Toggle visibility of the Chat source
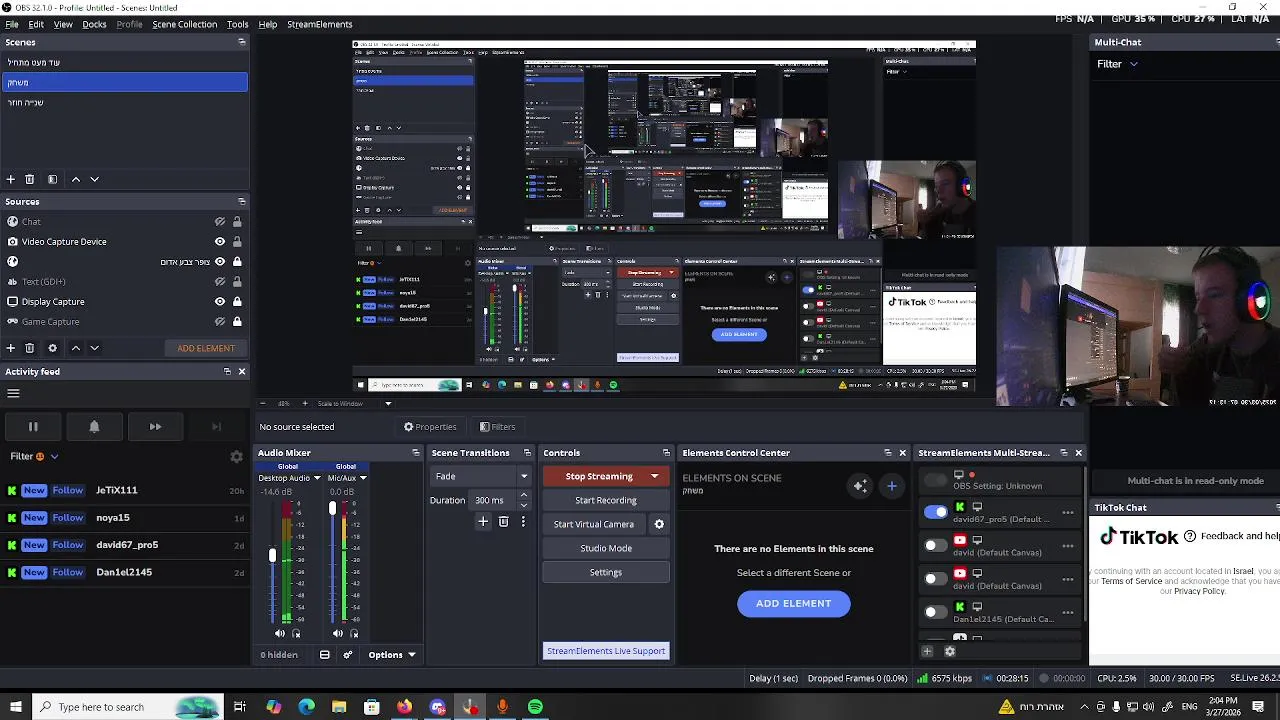 (x=220, y=222)
